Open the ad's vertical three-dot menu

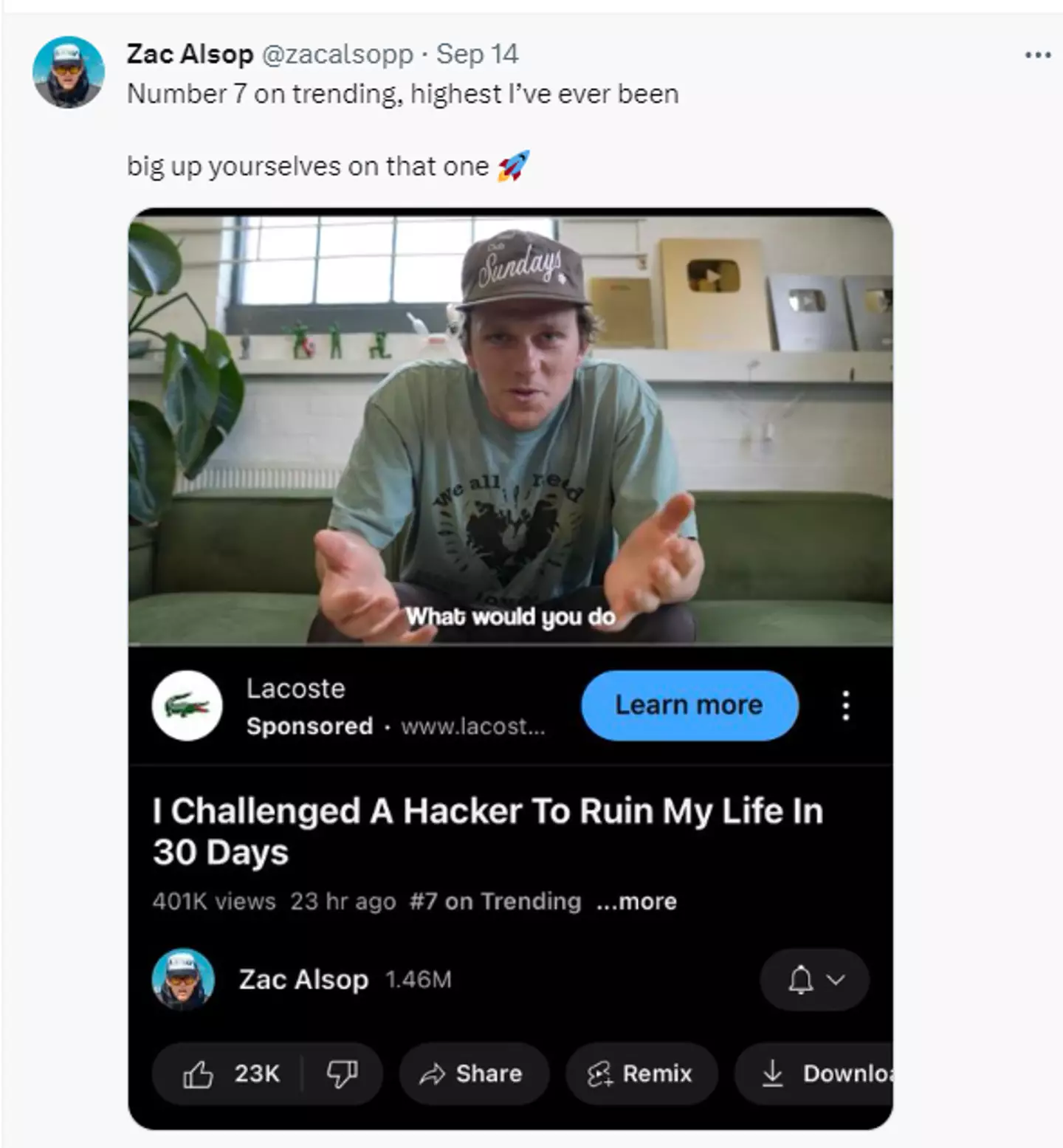pyautogui.click(x=846, y=706)
